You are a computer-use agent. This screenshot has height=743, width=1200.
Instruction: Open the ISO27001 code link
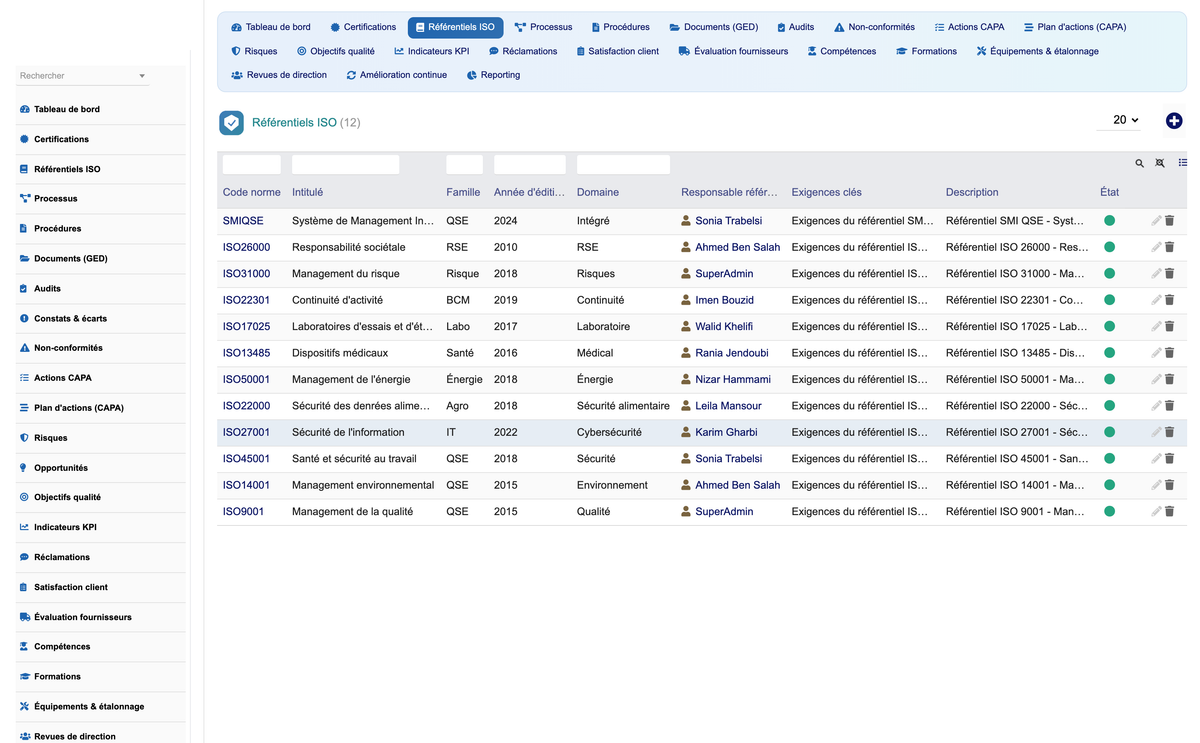246,432
